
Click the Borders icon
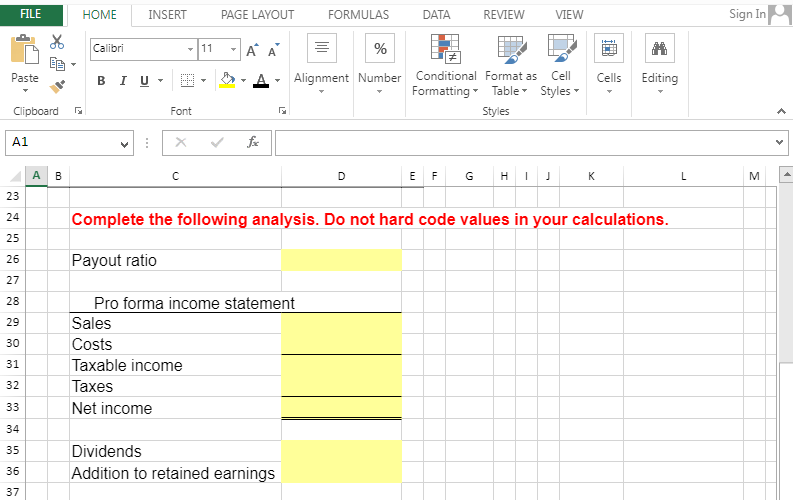tap(188, 80)
